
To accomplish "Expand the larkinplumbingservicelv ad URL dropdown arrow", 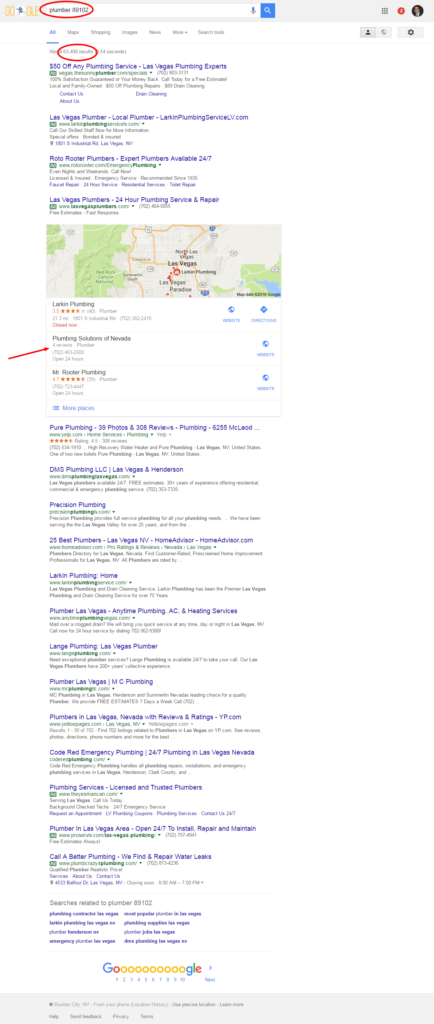I will click(143, 123).
